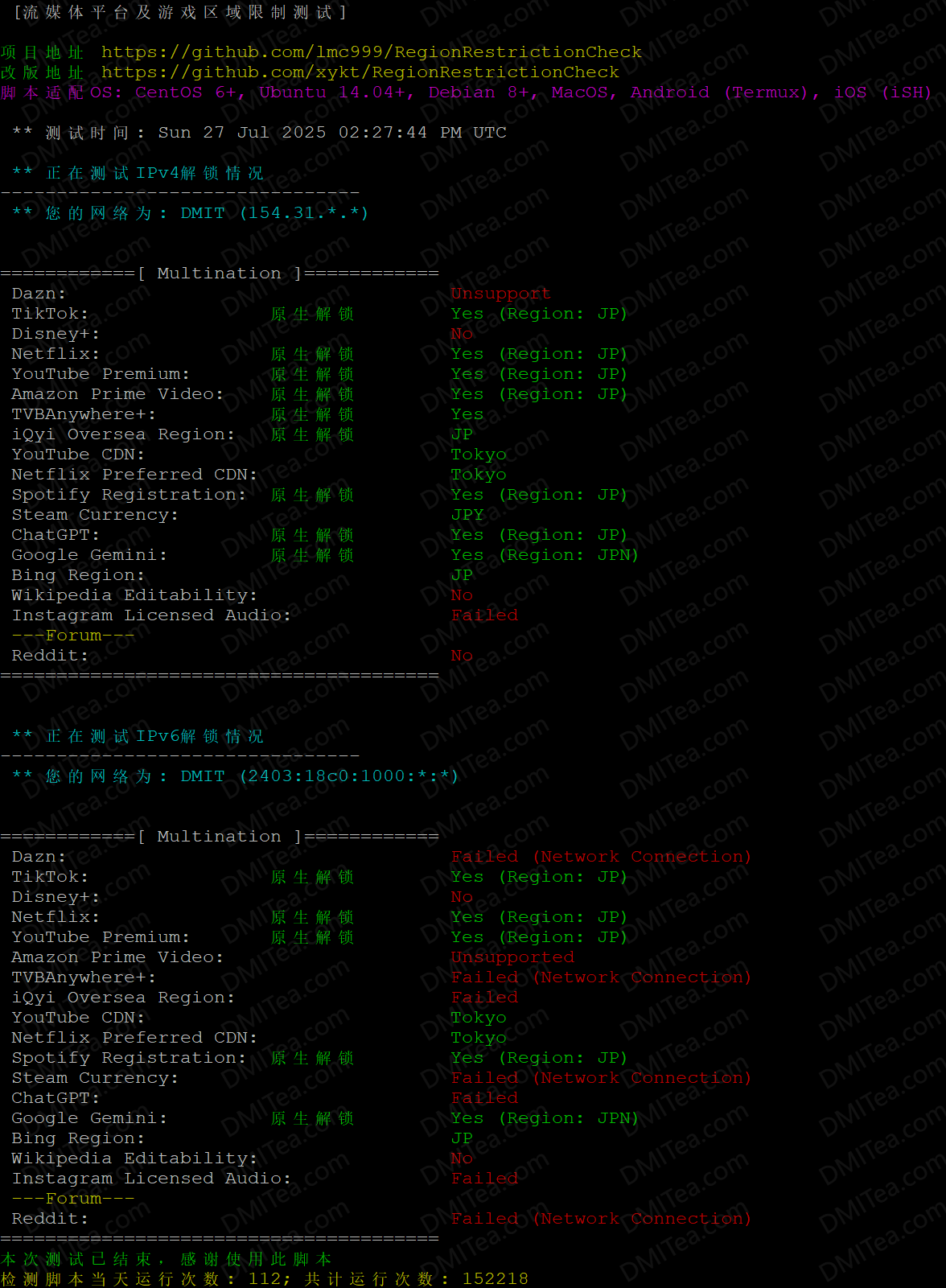Click IPv4 Bing Region JP value
Screen dimensions: 946x1288
[462, 575]
